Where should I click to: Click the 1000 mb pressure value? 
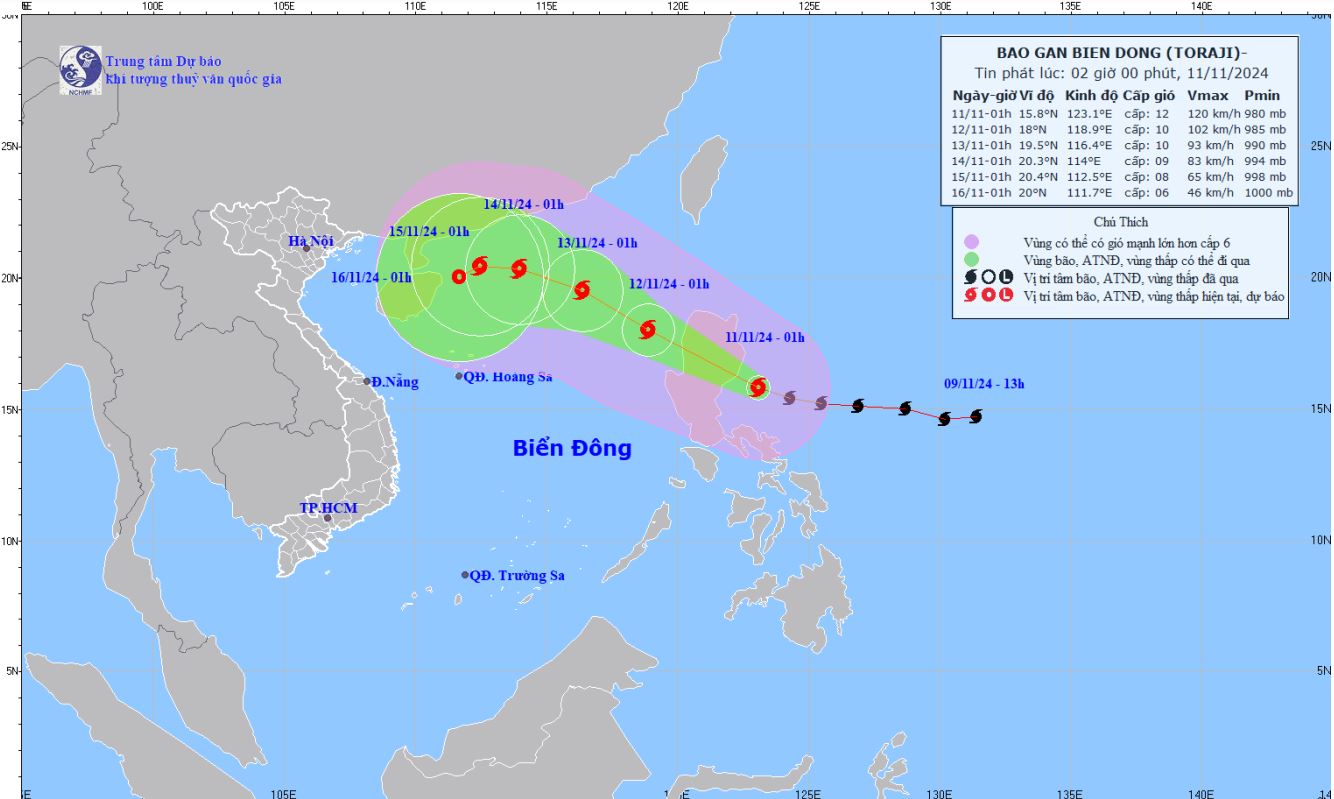pyautogui.click(x=1267, y=193)
